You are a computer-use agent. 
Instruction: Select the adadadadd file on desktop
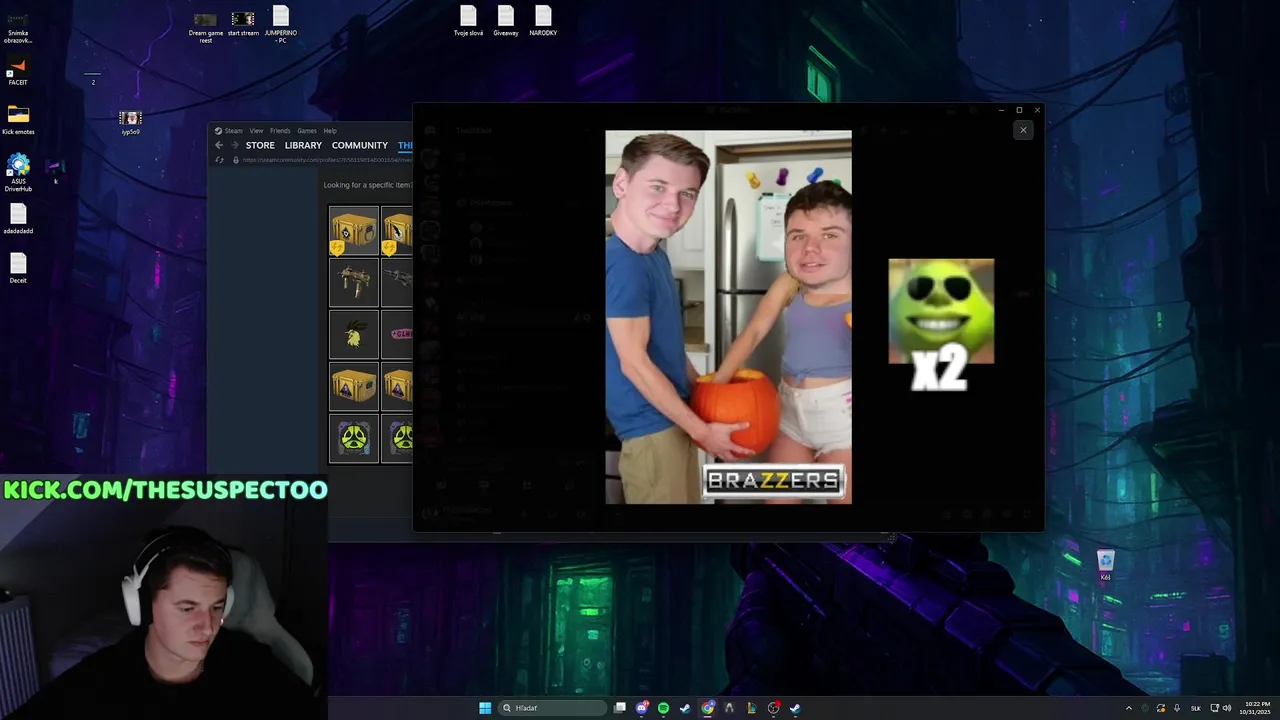pyautogui.click(x=18, y=219)
